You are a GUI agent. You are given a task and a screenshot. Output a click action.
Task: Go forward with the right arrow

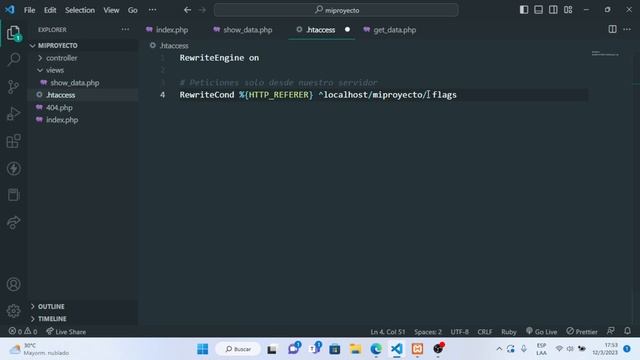point(202,10)
